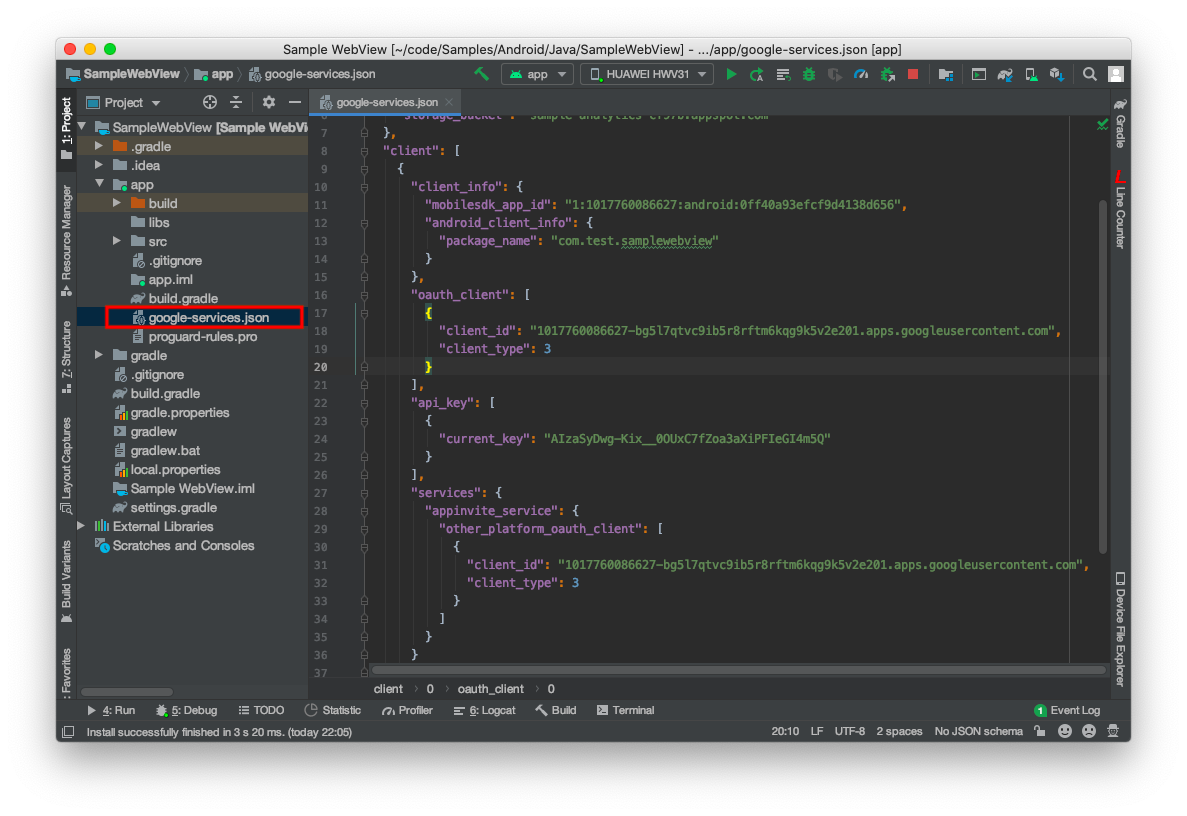Click No JSON schema in status bar
Image resolution: width=1187 pixels, height=816 pixels.
click(x=978, y=731)
